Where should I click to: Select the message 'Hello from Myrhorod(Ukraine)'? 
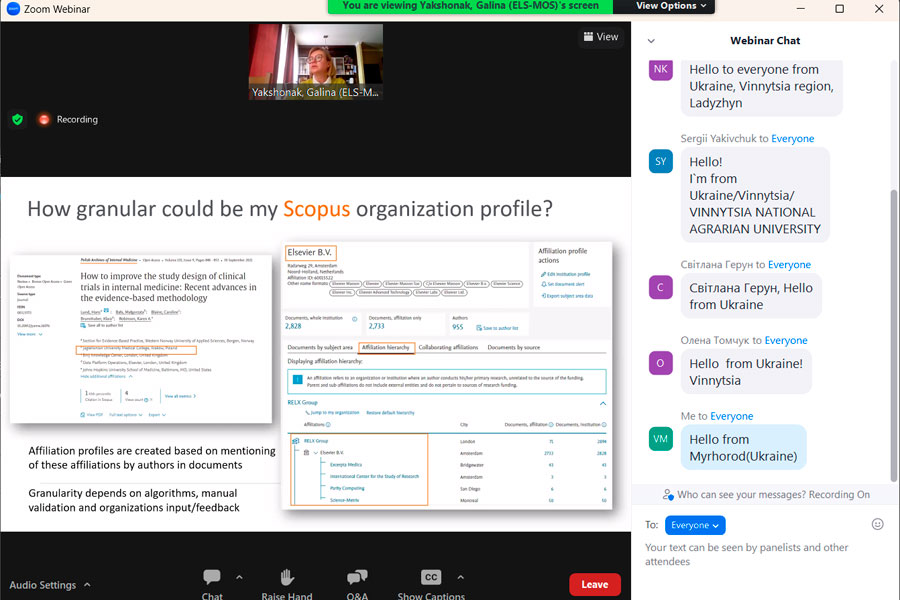coord(743,448)
